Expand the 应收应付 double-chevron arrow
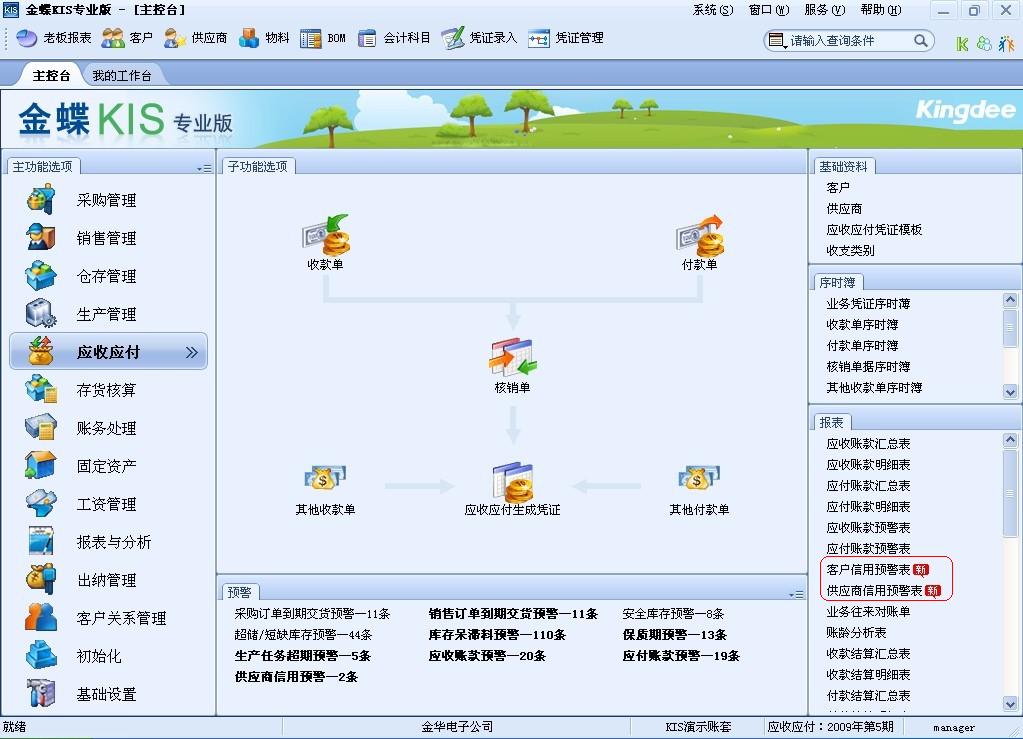The height and width of the screenshot is (739, 1023). coord(191,352)
